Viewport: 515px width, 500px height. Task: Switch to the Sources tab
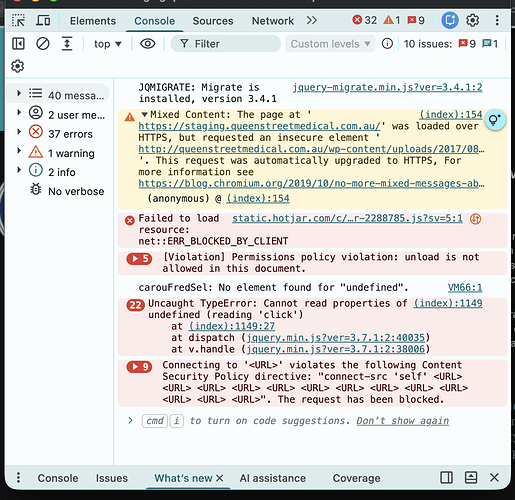(x=213, y=21)
